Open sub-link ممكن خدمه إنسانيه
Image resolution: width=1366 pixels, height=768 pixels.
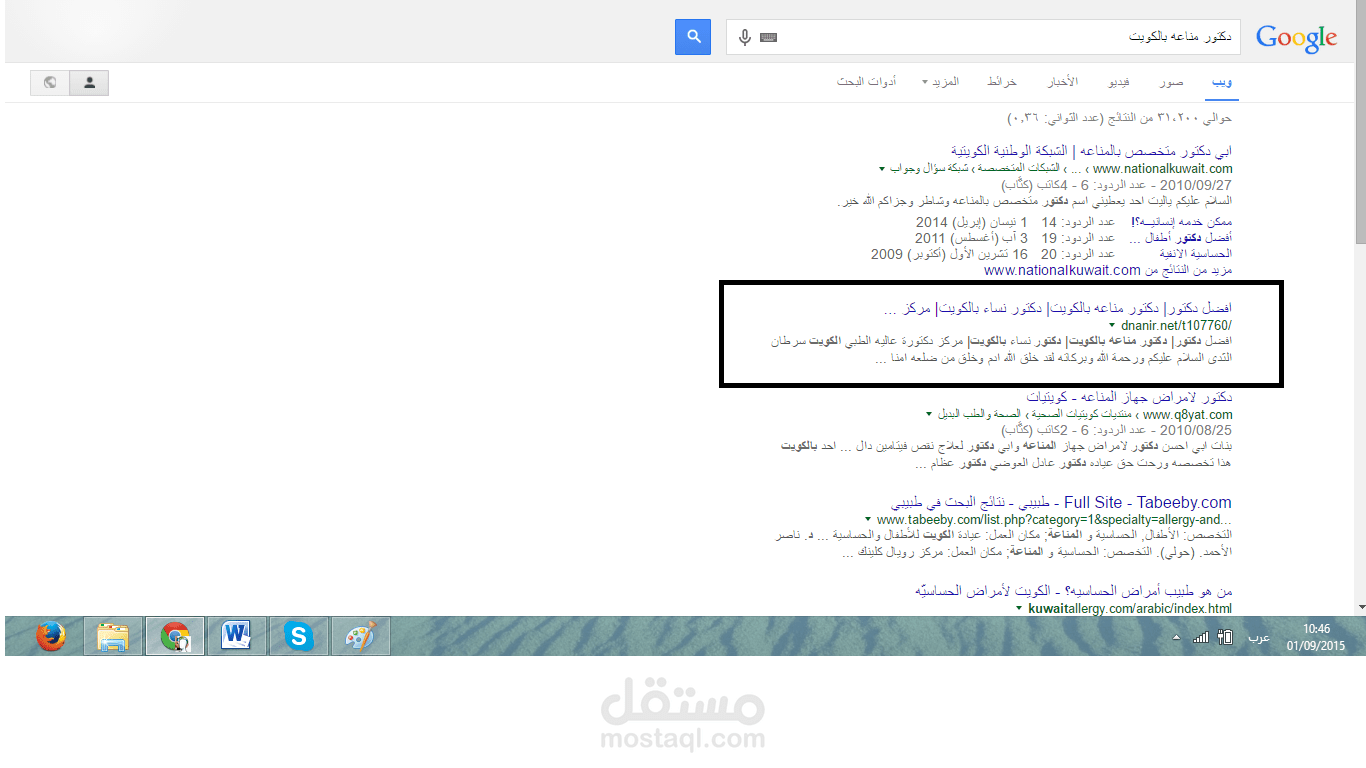(x=1180, y=222)
